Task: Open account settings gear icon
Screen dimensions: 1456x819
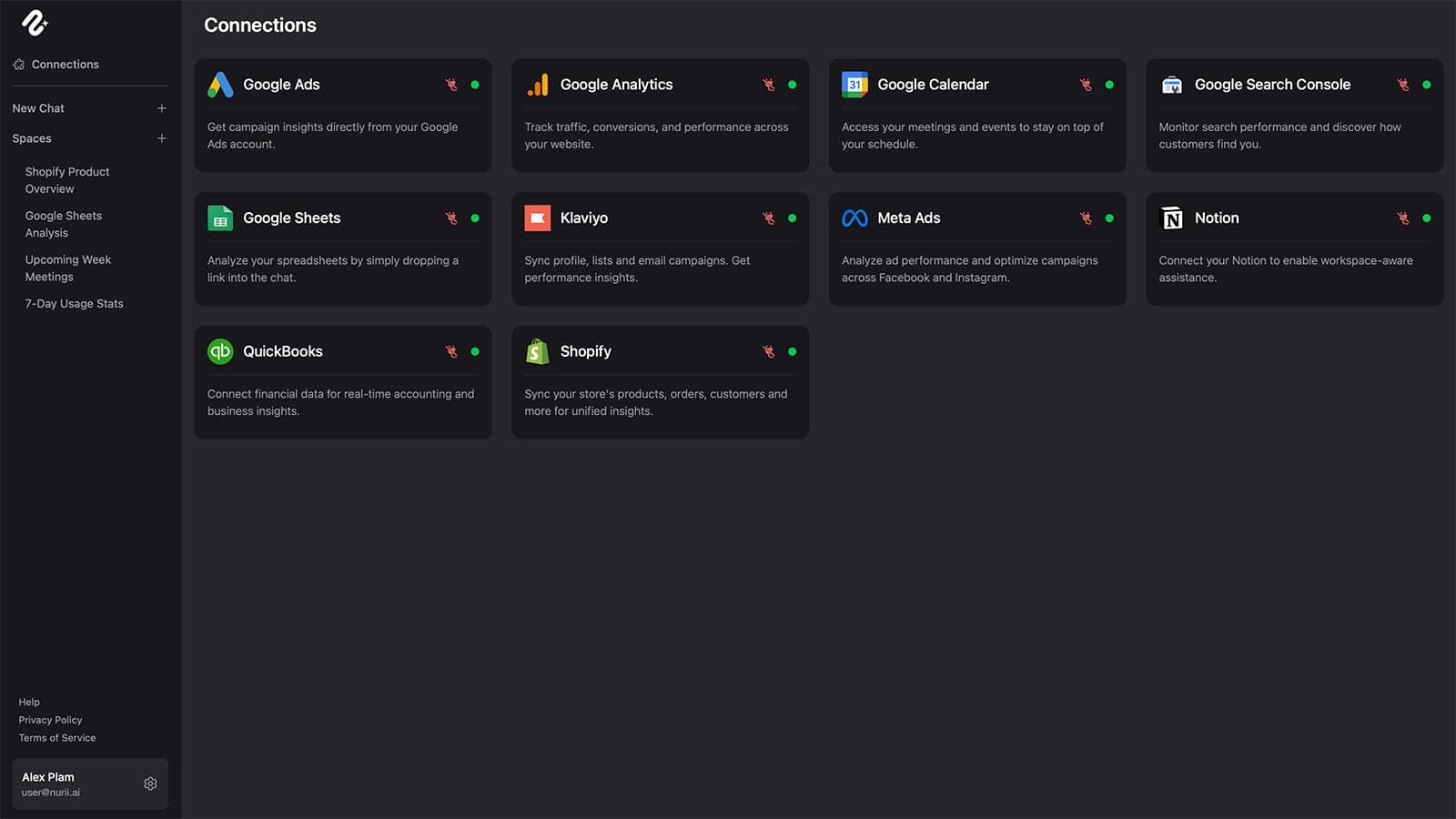Action: click(x=151, y=784)
